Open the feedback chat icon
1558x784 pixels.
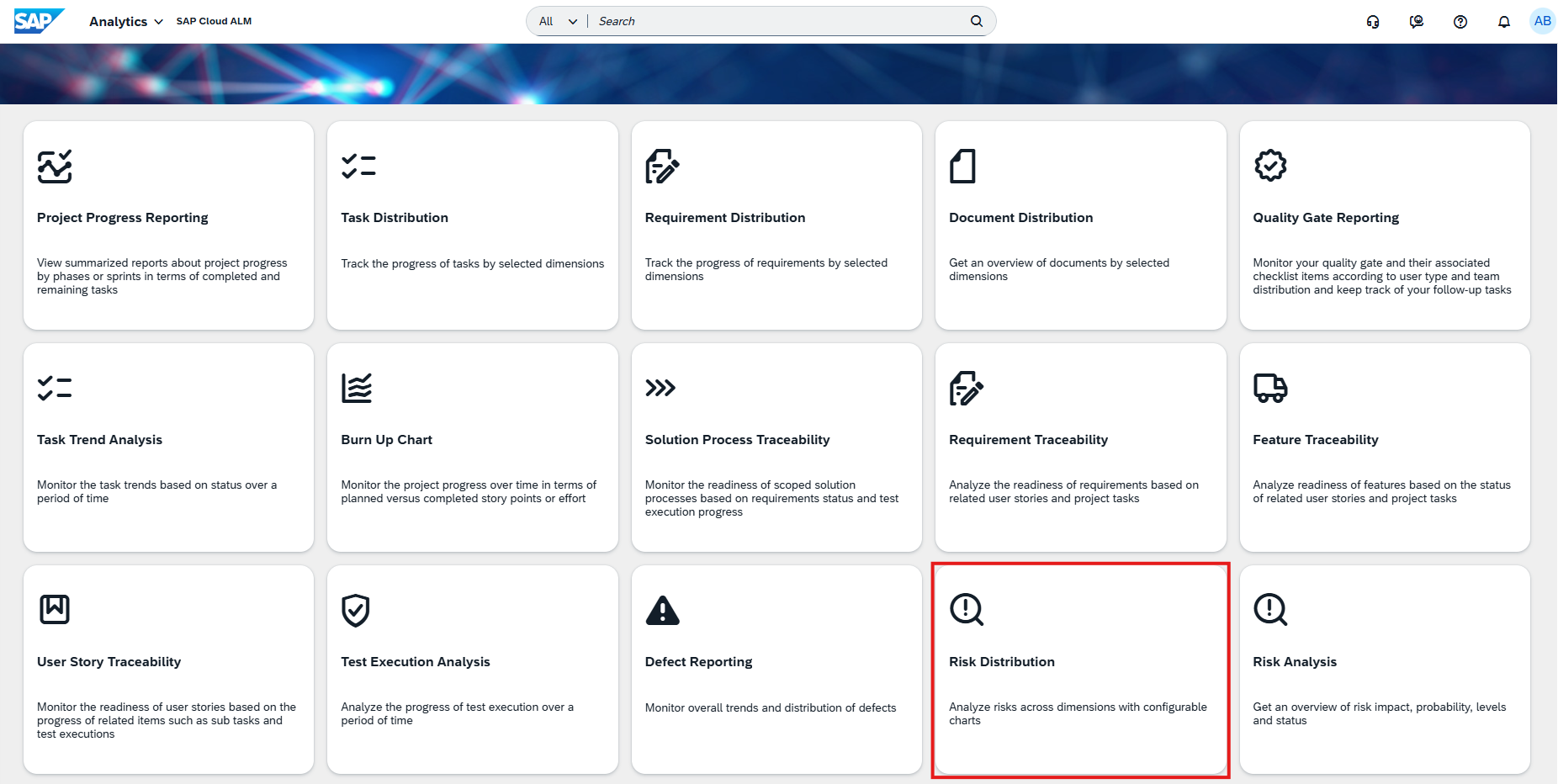pos(1416,22)
